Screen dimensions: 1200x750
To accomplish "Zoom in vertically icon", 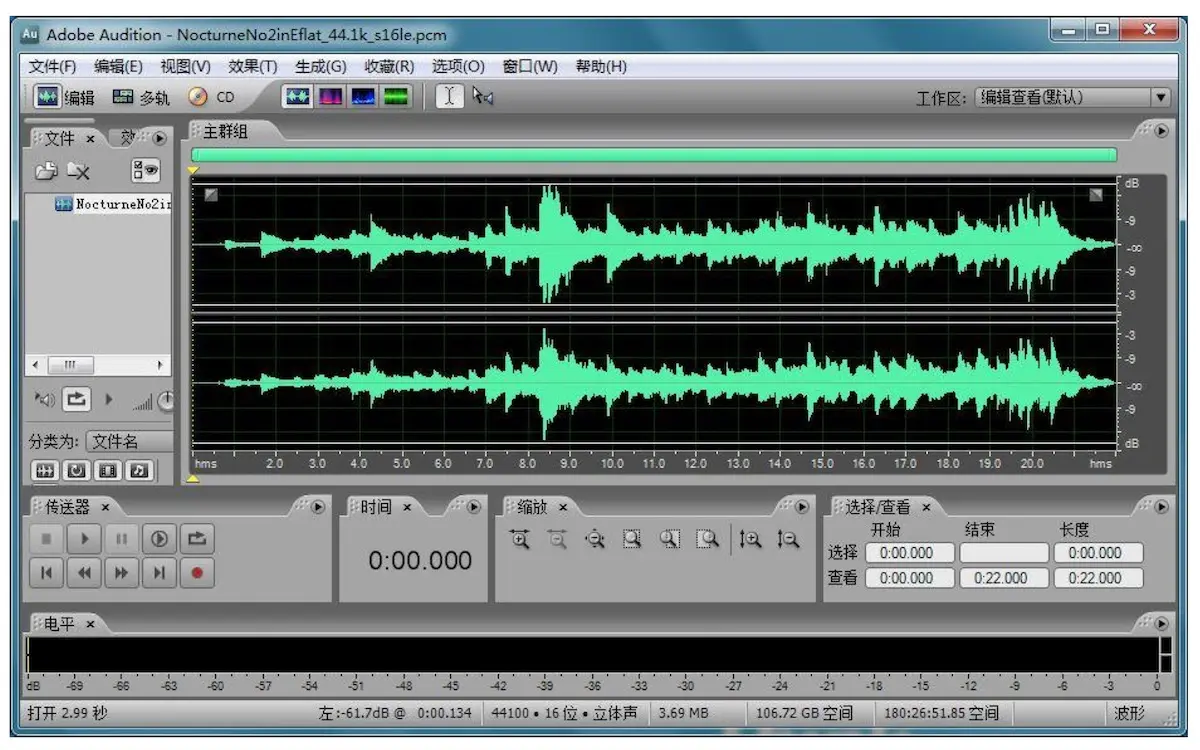I will click(751, 539).
